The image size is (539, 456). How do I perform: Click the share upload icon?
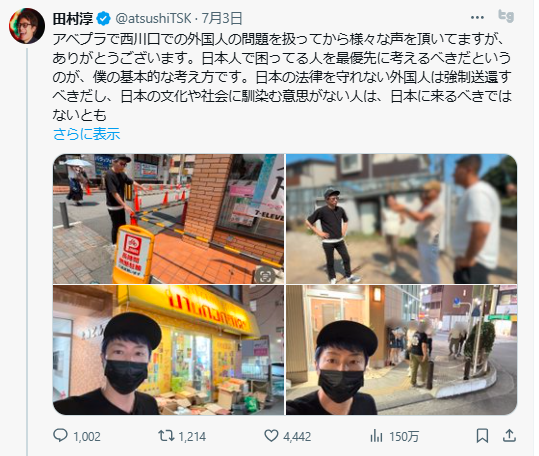tap(509, 436)
